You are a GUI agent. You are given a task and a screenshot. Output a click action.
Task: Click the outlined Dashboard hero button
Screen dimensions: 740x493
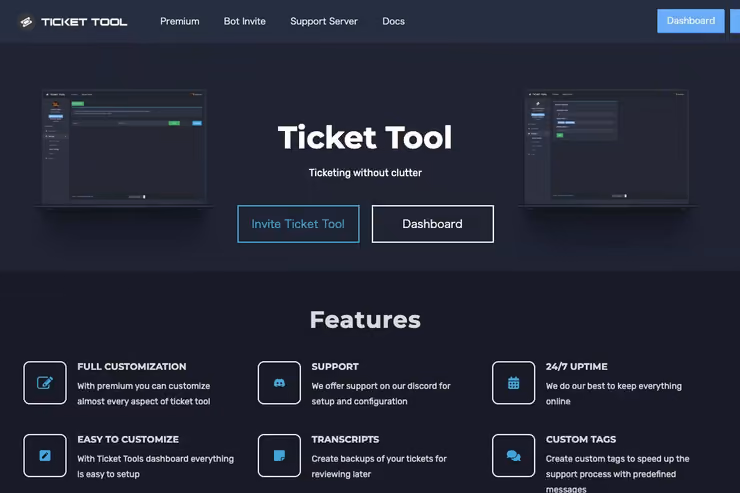[x=432, y=224]
